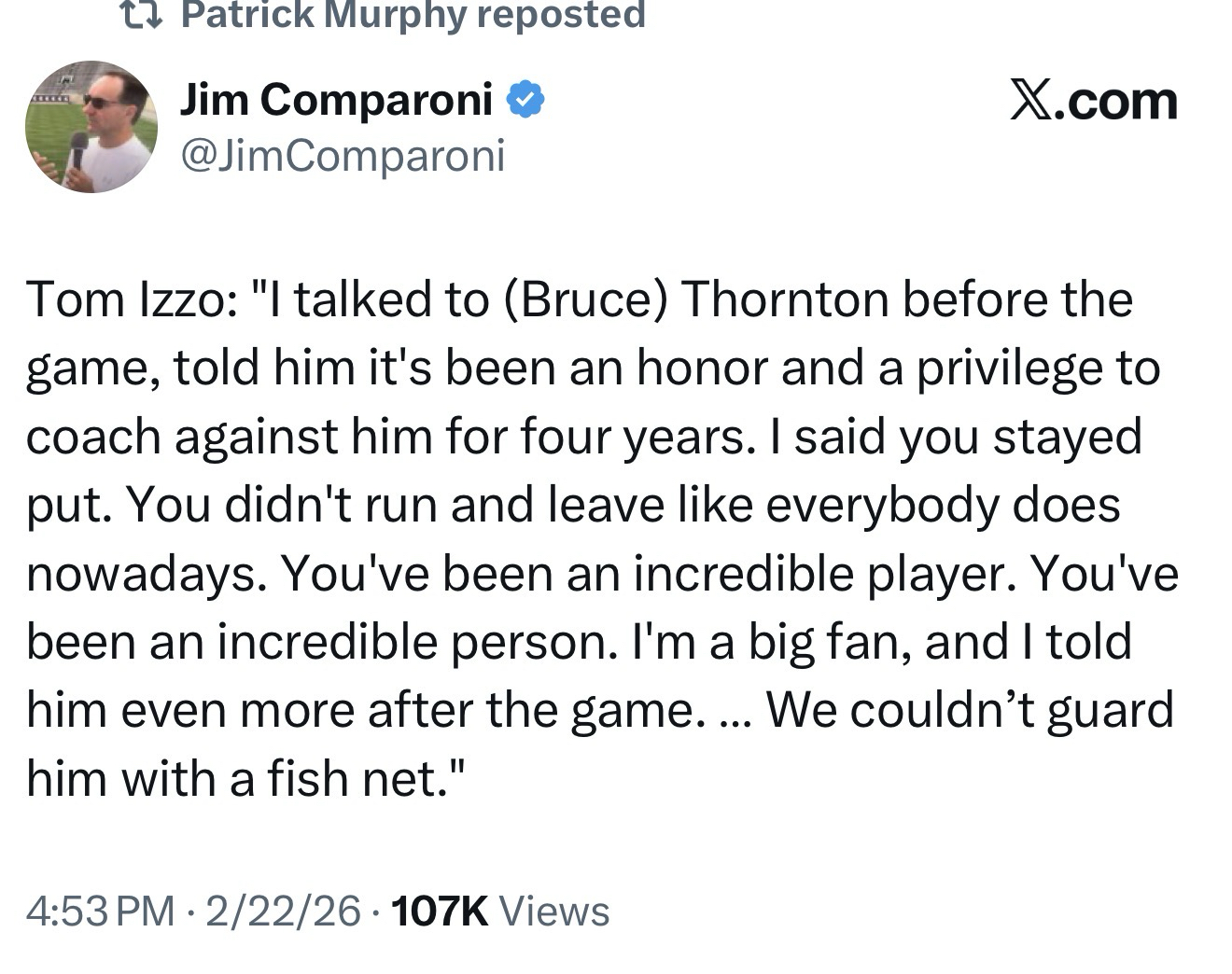The height and width of the screenshot is (974, 1232).
Task: Click the @JimComparoni handle
Action: point(342,155)
